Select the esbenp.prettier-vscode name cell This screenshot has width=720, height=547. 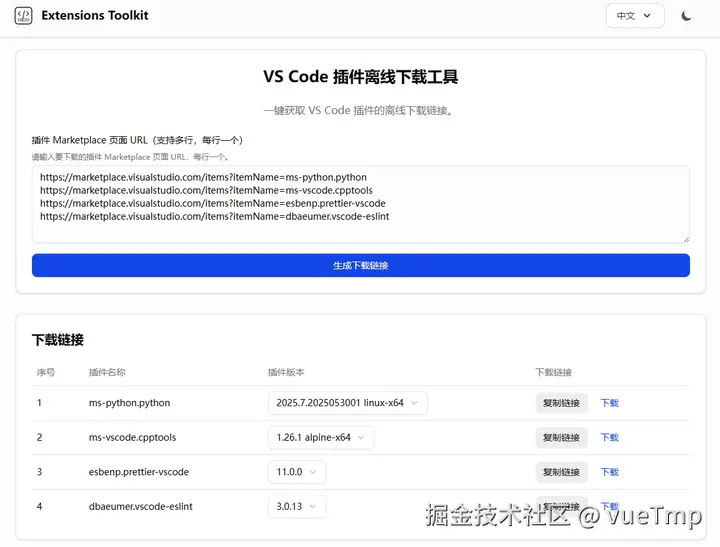pyautogui.click(x=139, y=472)
